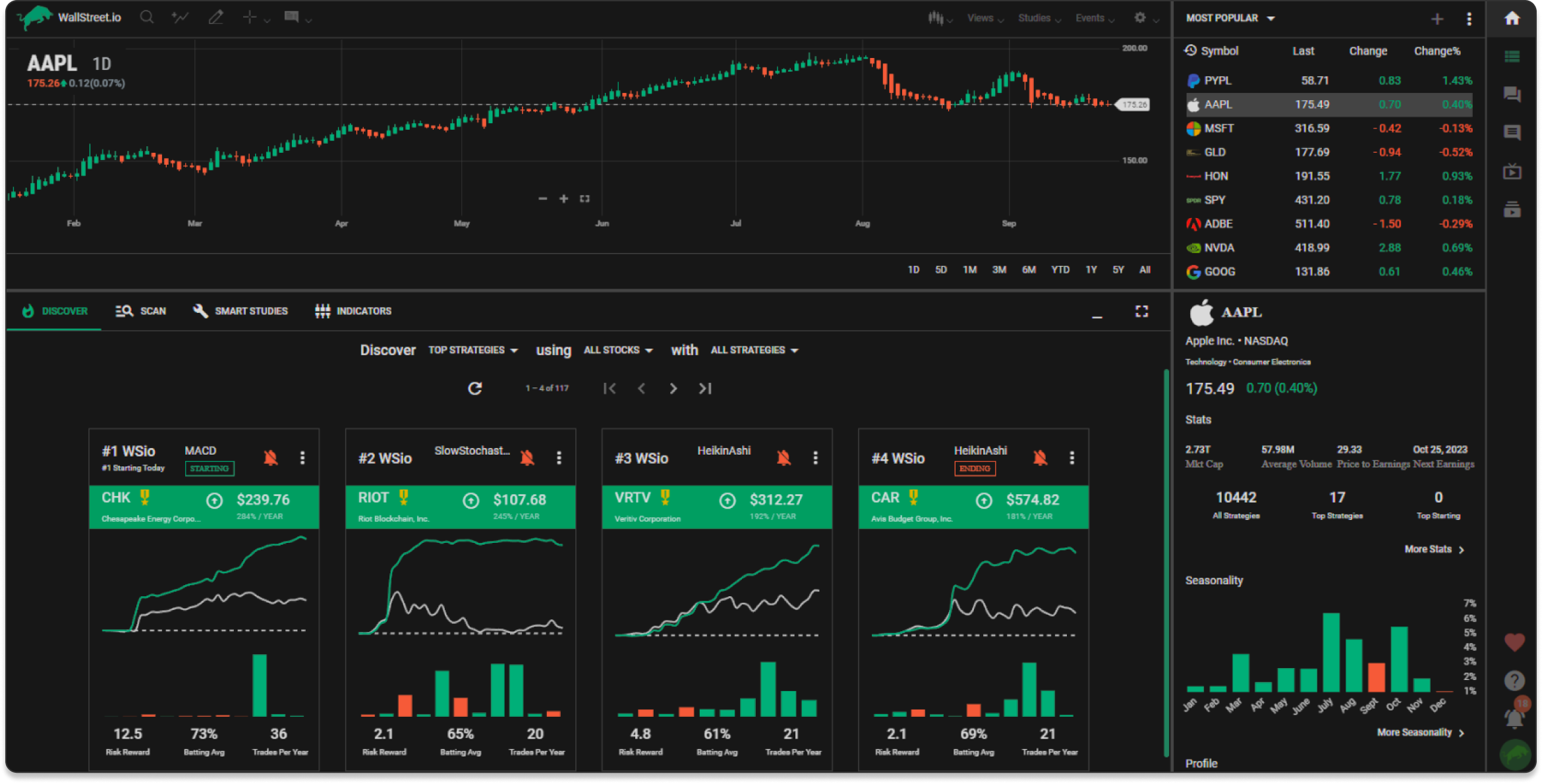Refresh the strategy results
This screenshot has width=1542, height=784.
coord(475,389)
